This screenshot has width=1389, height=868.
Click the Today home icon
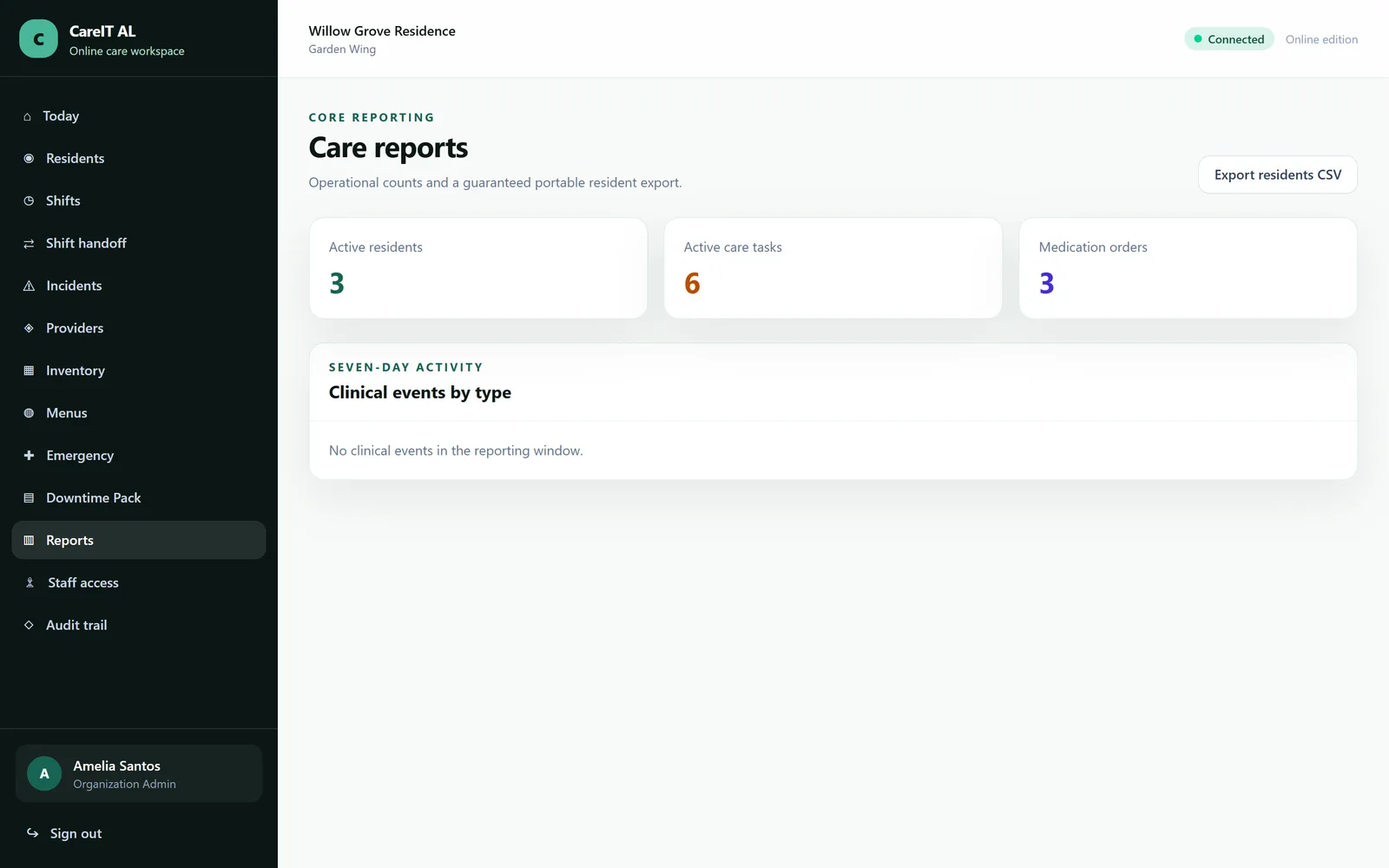(27, 116)
